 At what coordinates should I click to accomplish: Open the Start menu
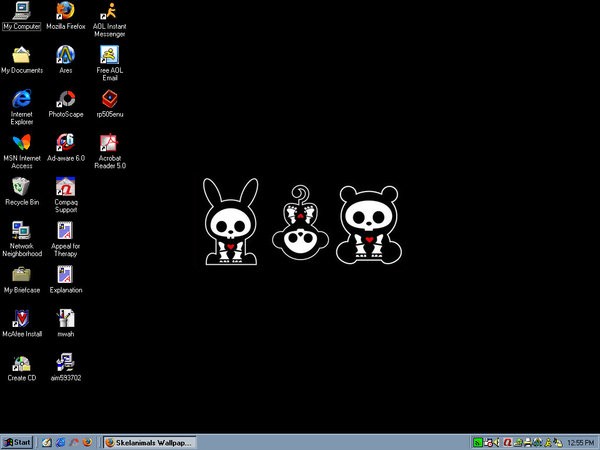click(x=17, y=442)
